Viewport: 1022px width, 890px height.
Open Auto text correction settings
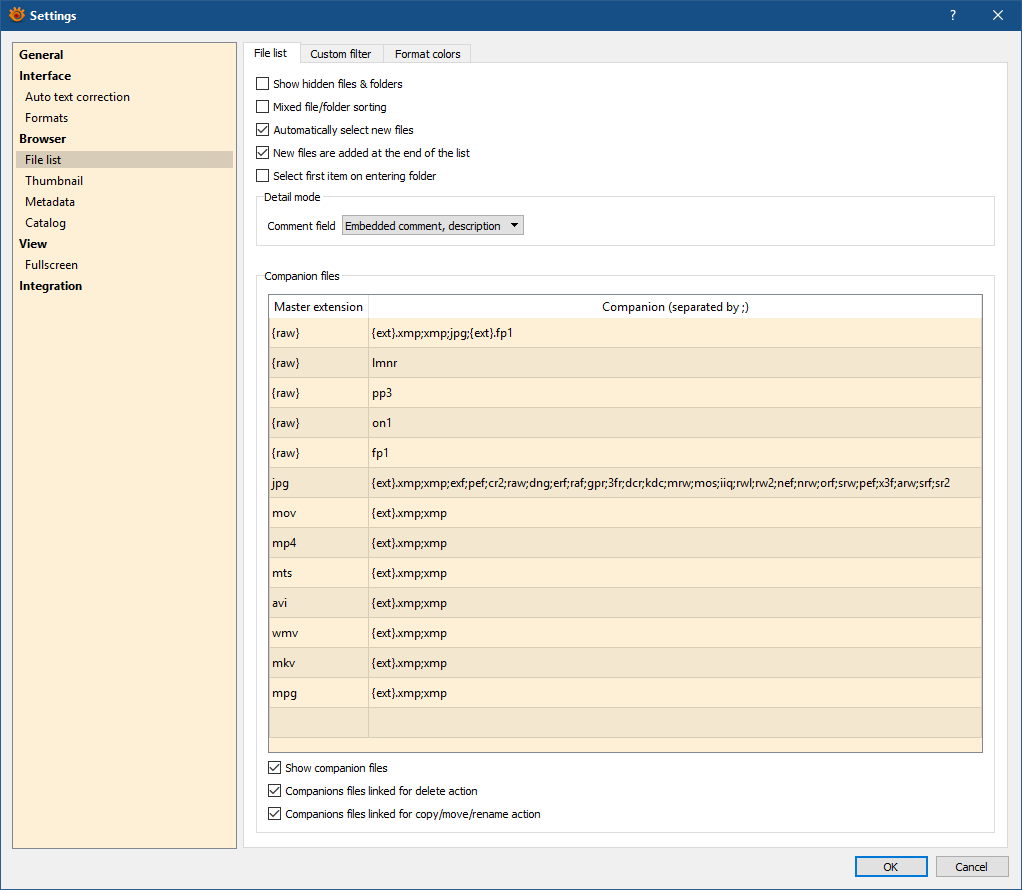pyautogui.click(x=77, y=97)
